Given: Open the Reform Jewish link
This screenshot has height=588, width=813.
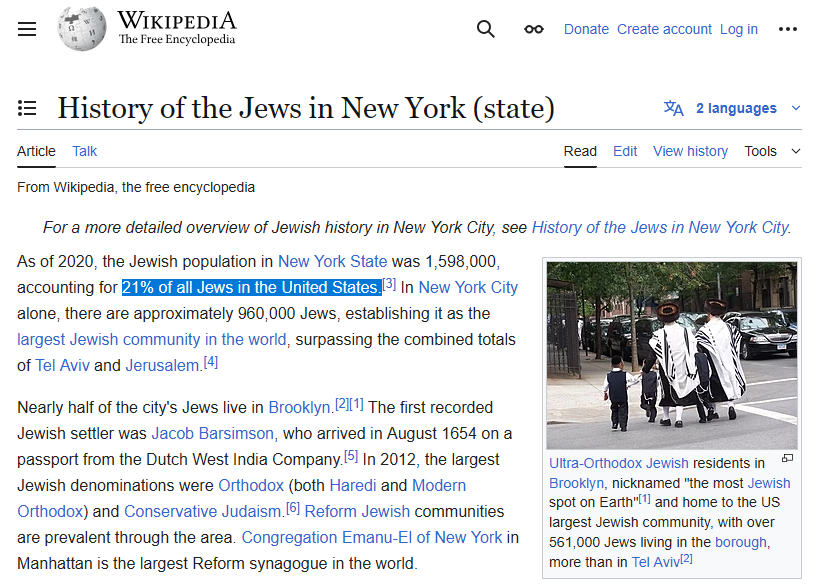Looking at the screenshot, I should [x=357, y=511].
